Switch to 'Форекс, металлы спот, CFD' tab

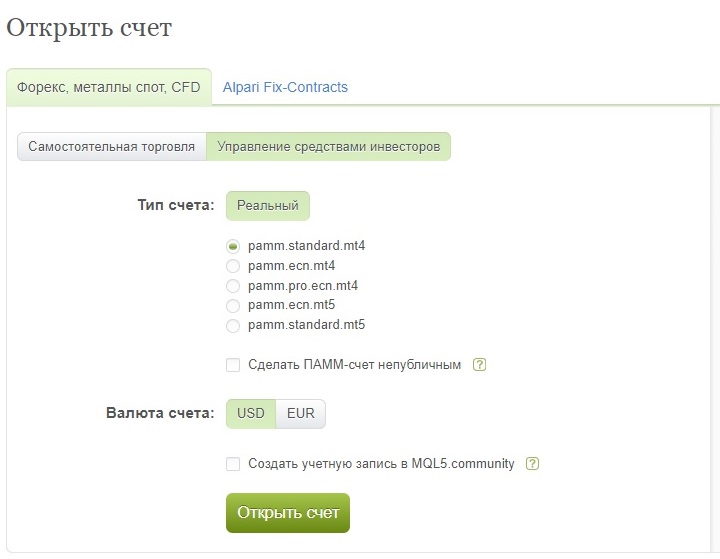coord(109,87)
